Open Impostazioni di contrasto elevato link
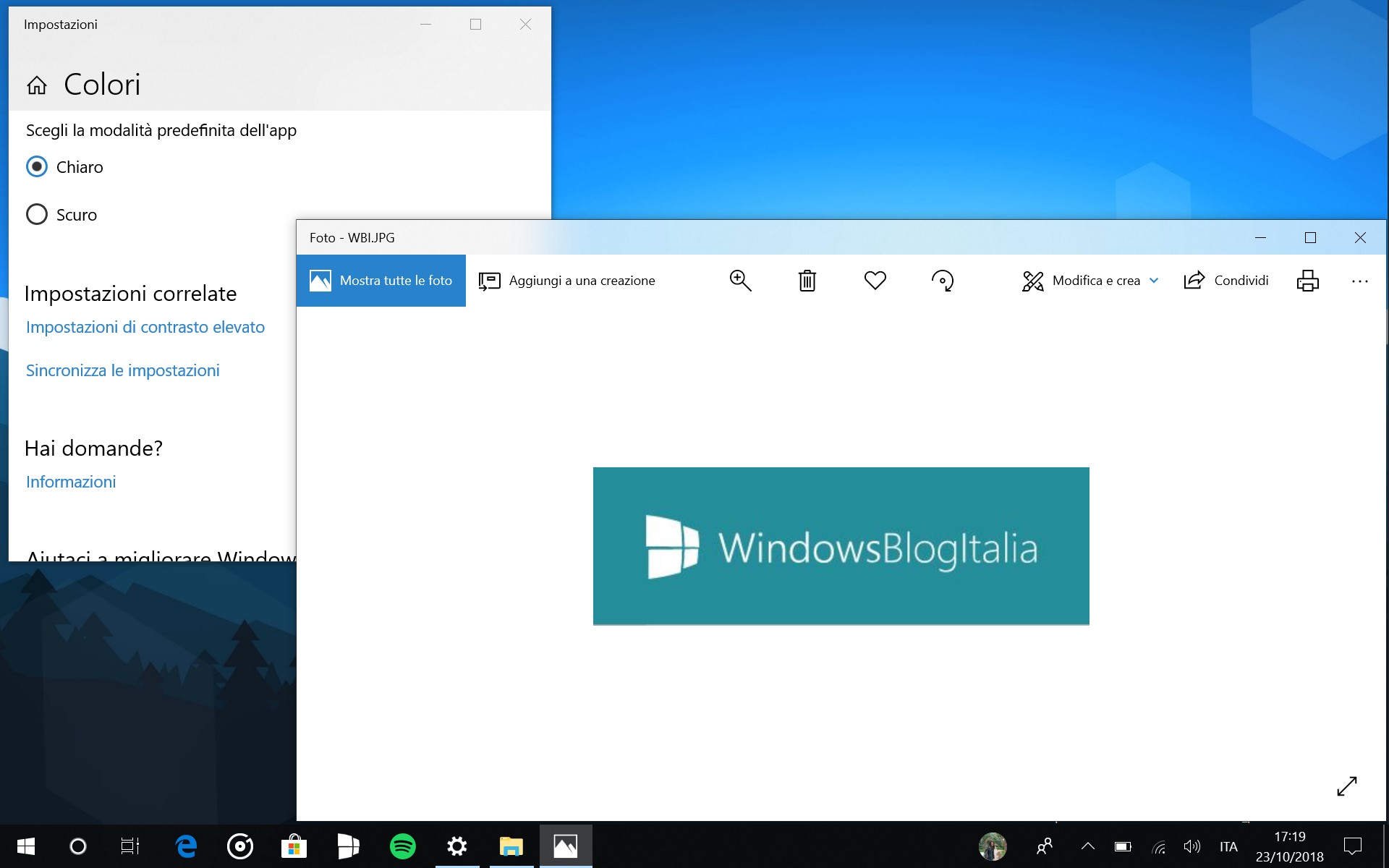The width and height of the screenshot is (1389, 868). tap(145, 327)
